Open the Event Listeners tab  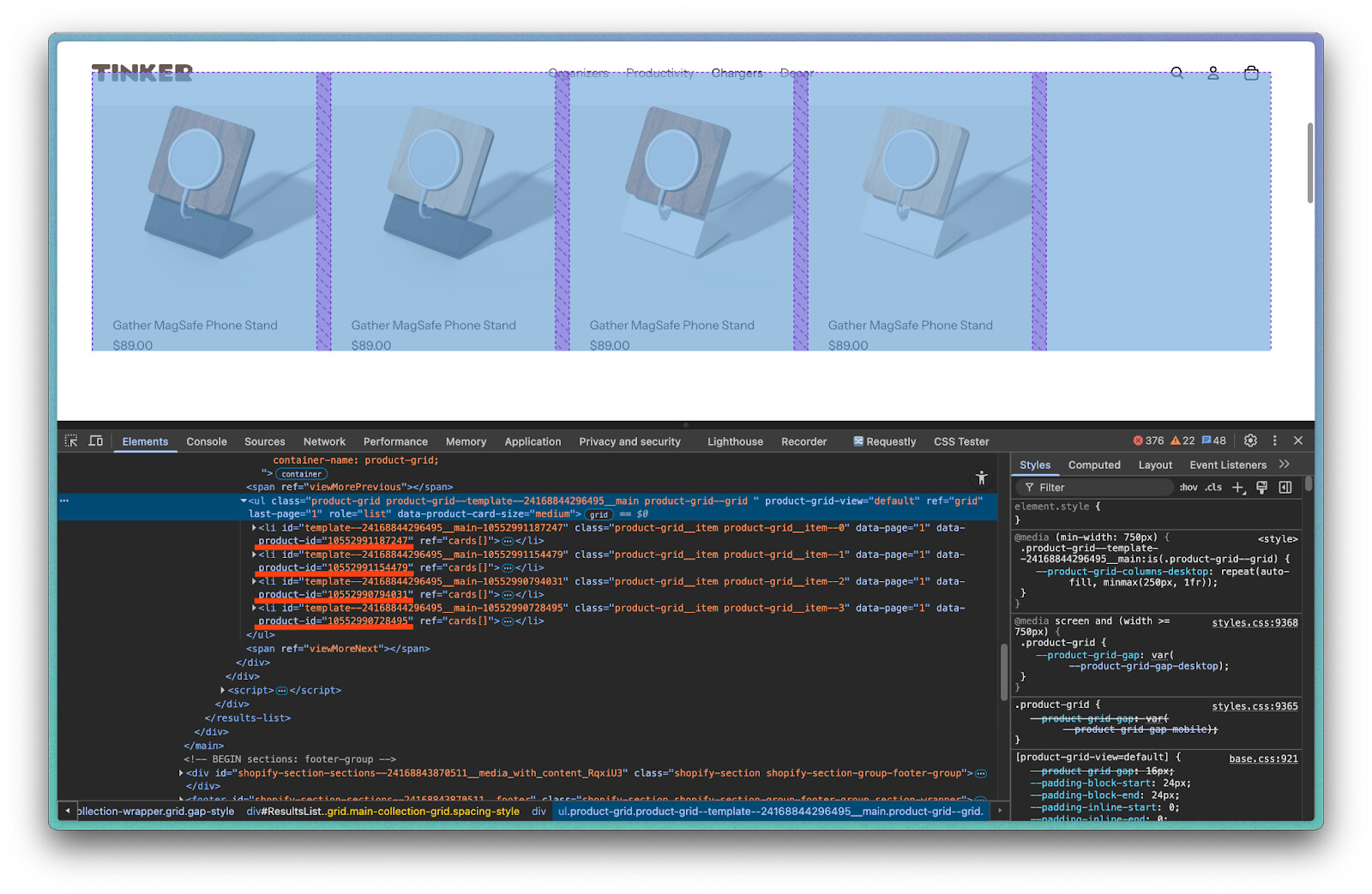pos(1228,465)
